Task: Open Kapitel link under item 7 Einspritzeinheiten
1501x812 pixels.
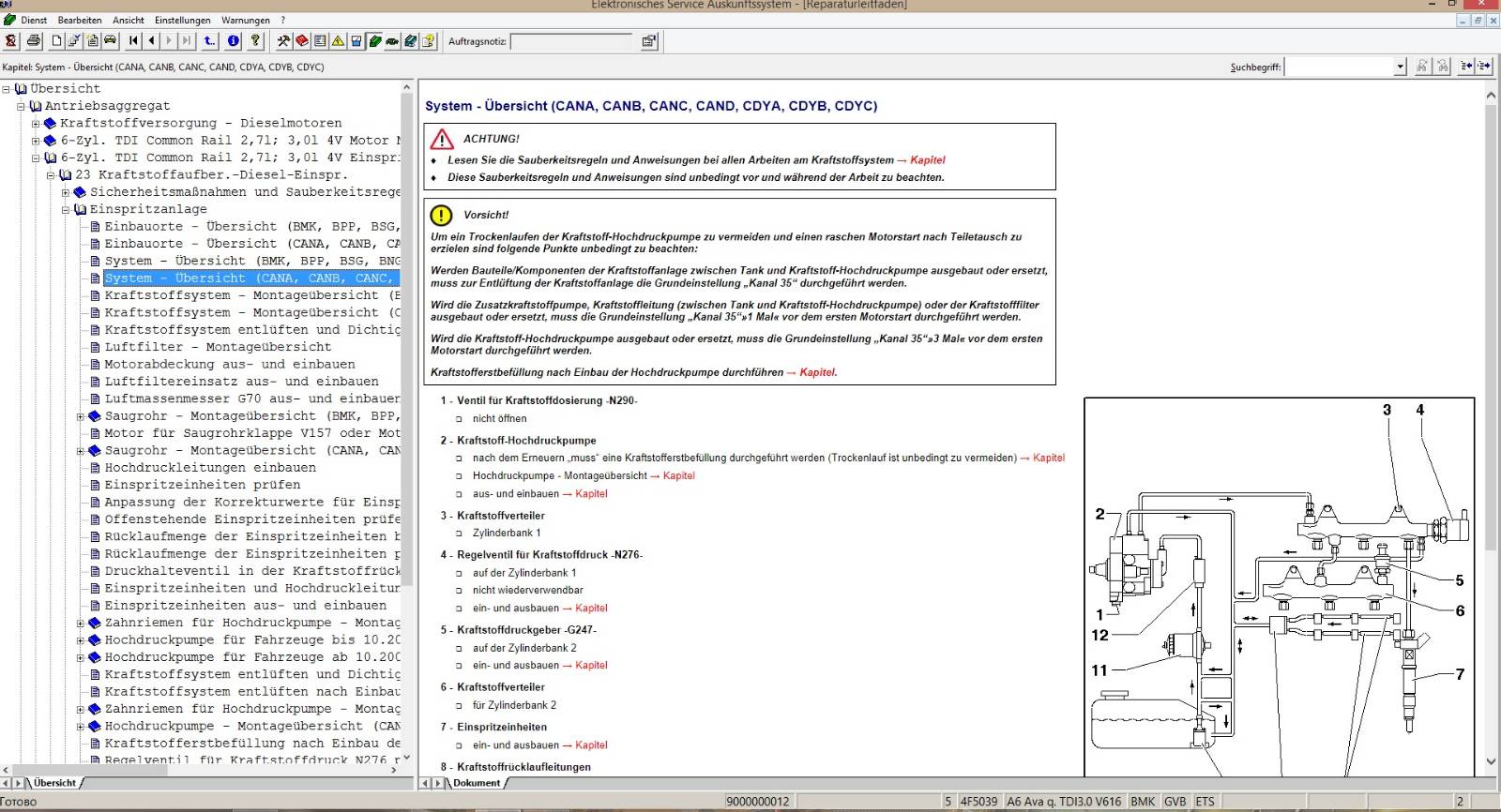Action: coord(591,745)
